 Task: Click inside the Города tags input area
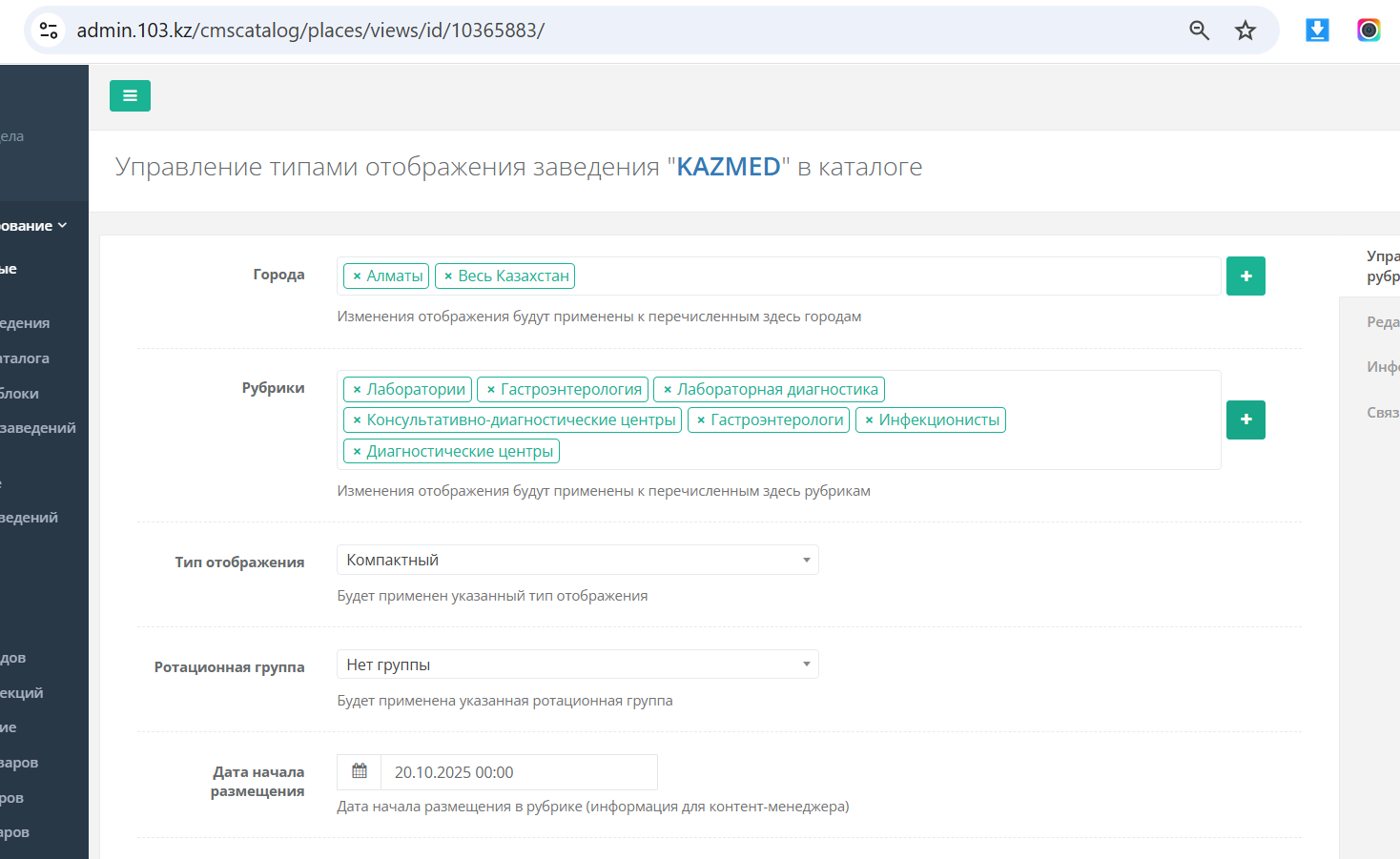coord(896,276)
